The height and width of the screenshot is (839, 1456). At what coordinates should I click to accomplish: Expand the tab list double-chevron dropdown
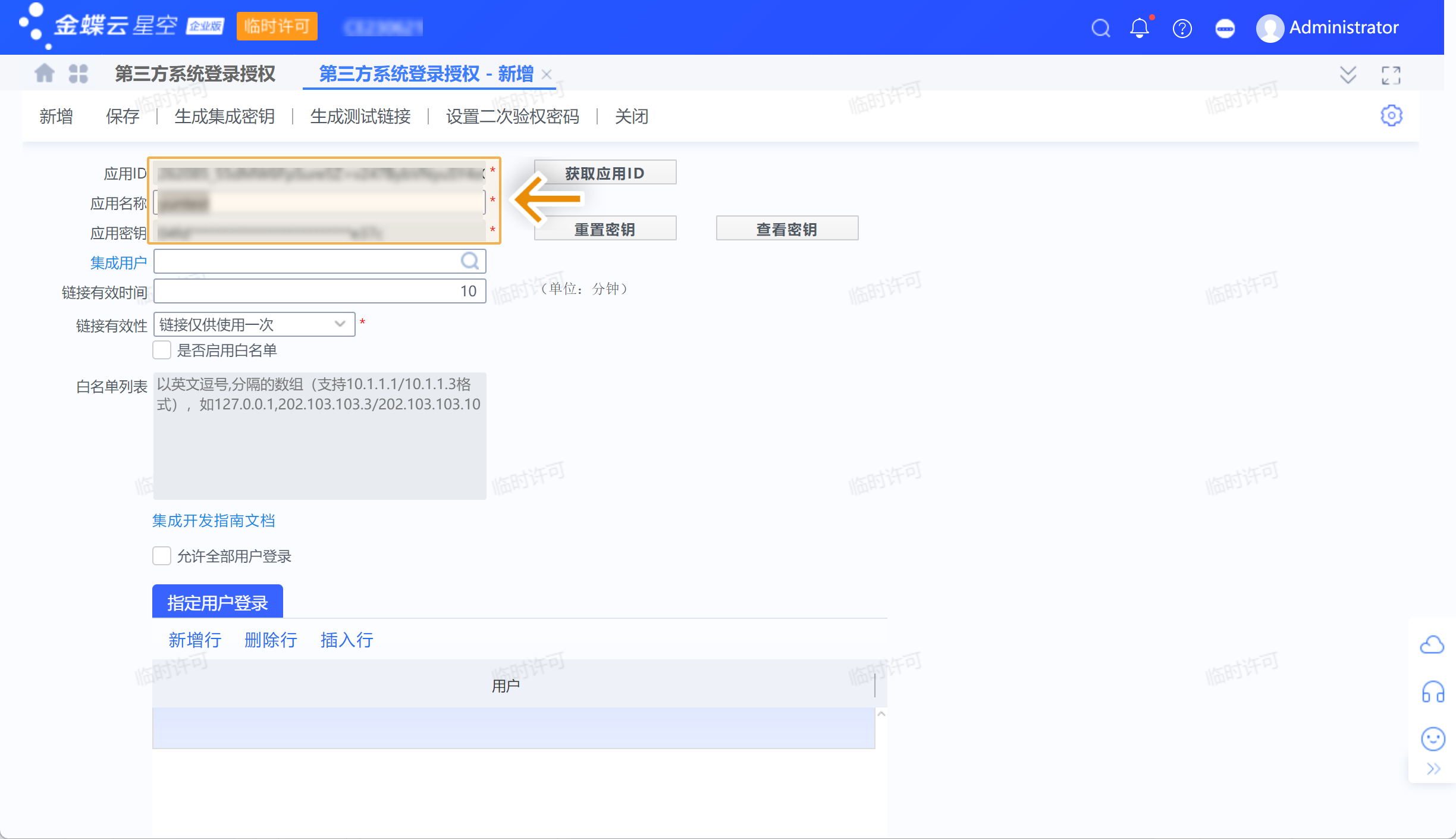click(x=1348, y=75)
